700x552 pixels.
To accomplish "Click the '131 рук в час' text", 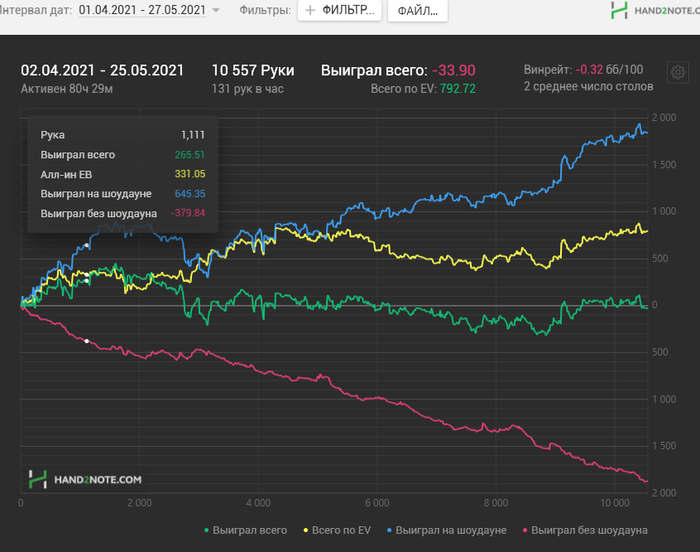I will [247, 89].
